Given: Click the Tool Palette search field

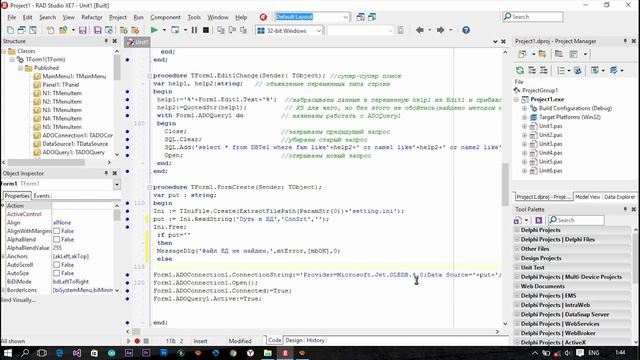Looking at the screenshot, I should tap(576, 220).
